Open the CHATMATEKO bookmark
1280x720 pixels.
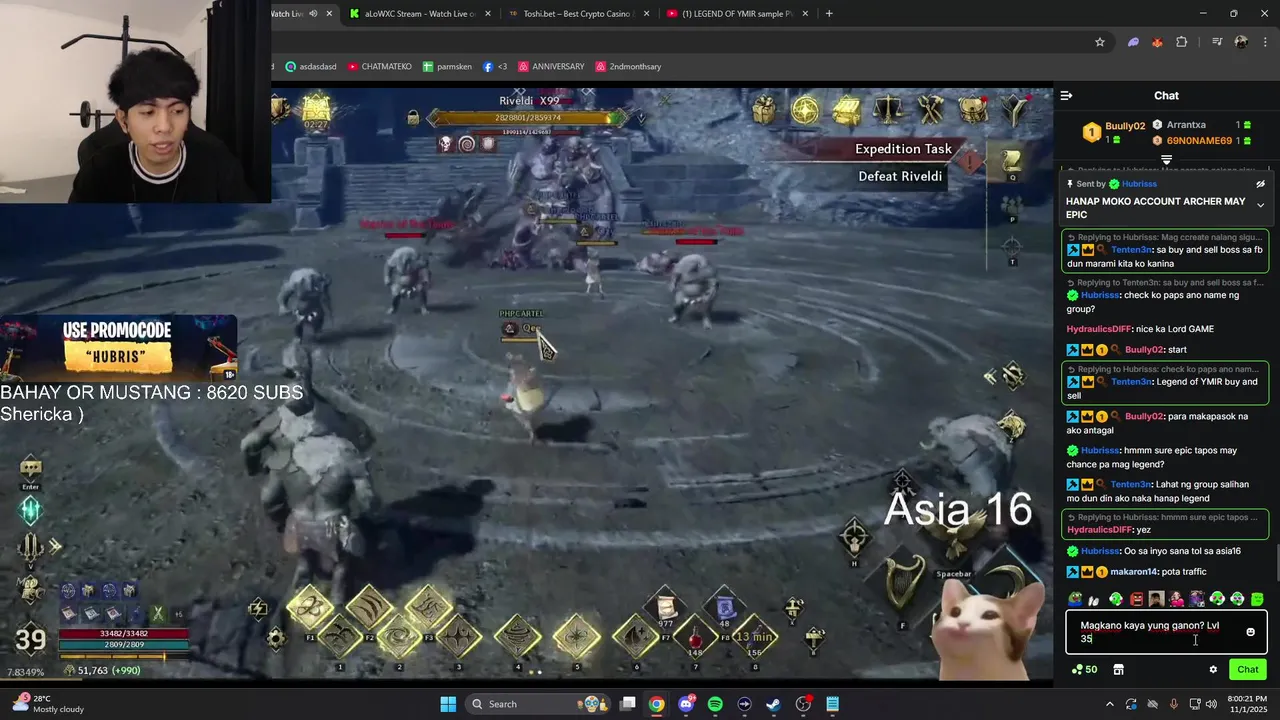[379, 67]
